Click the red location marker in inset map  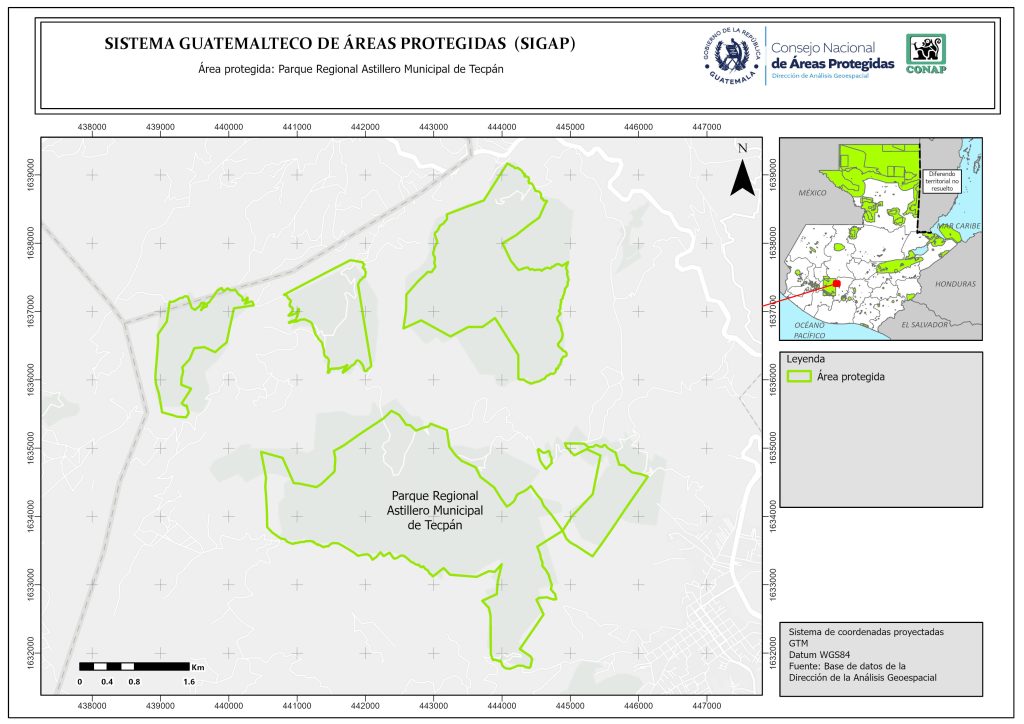point(836,285)
